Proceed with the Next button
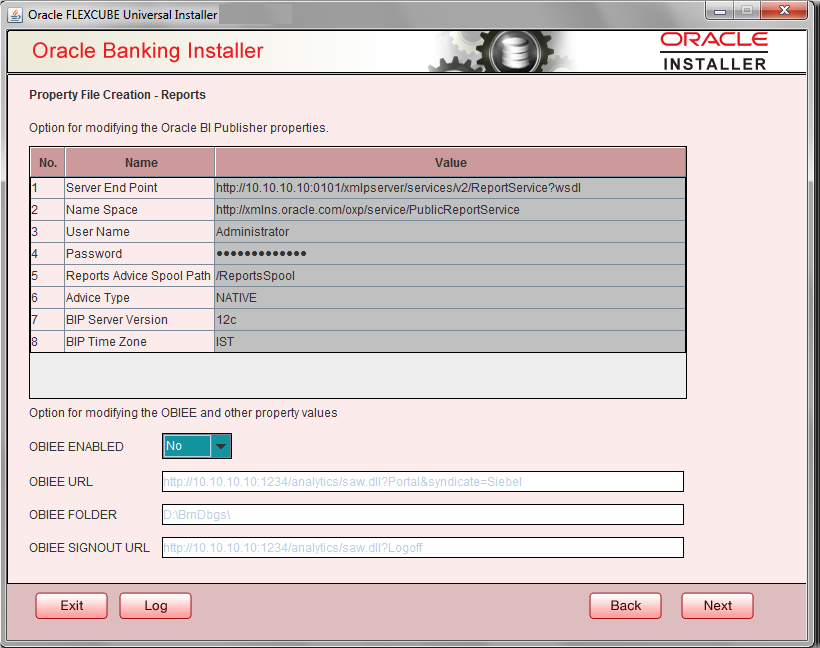The height and width of the screenshot is (648, 820). point(718,606)
